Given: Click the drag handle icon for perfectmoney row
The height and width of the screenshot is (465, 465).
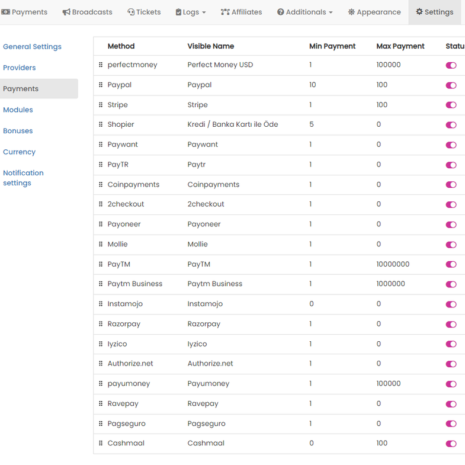Looking at the screenshot, I should (x=100, y=65).
